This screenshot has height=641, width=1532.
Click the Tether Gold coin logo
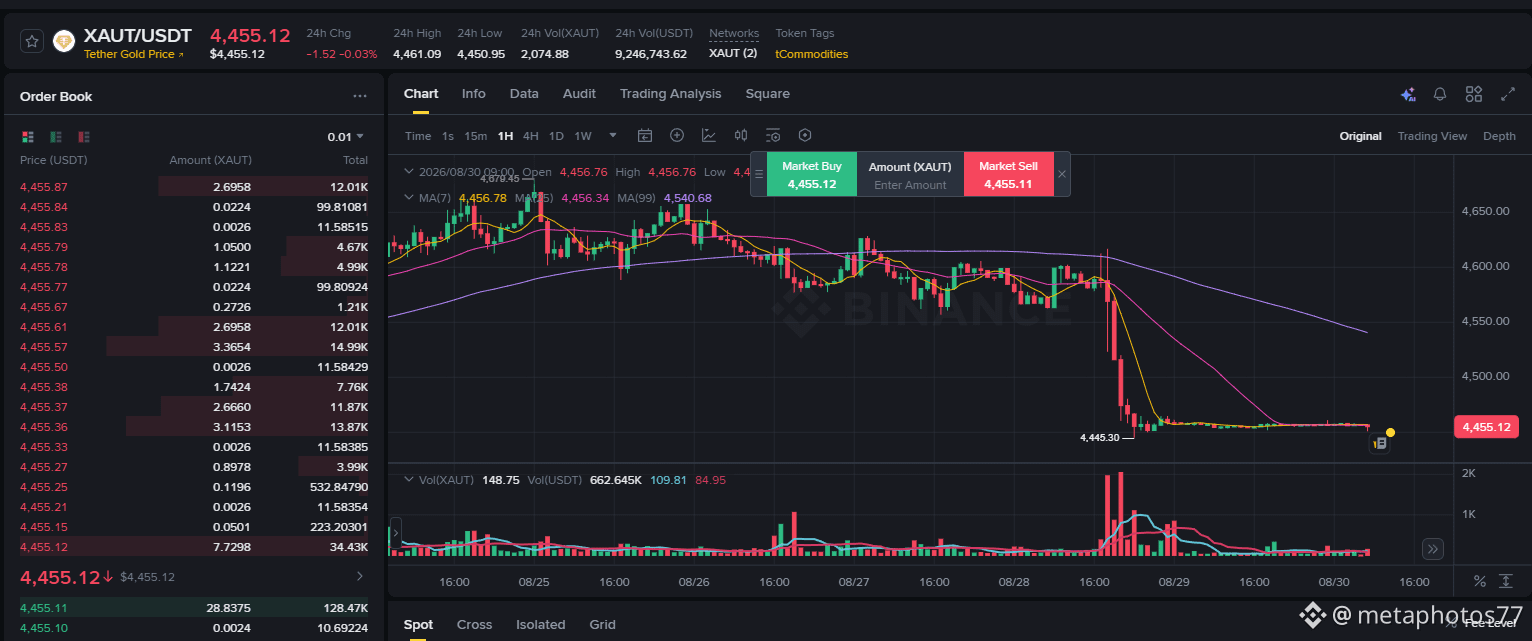[x=64, y=41]
